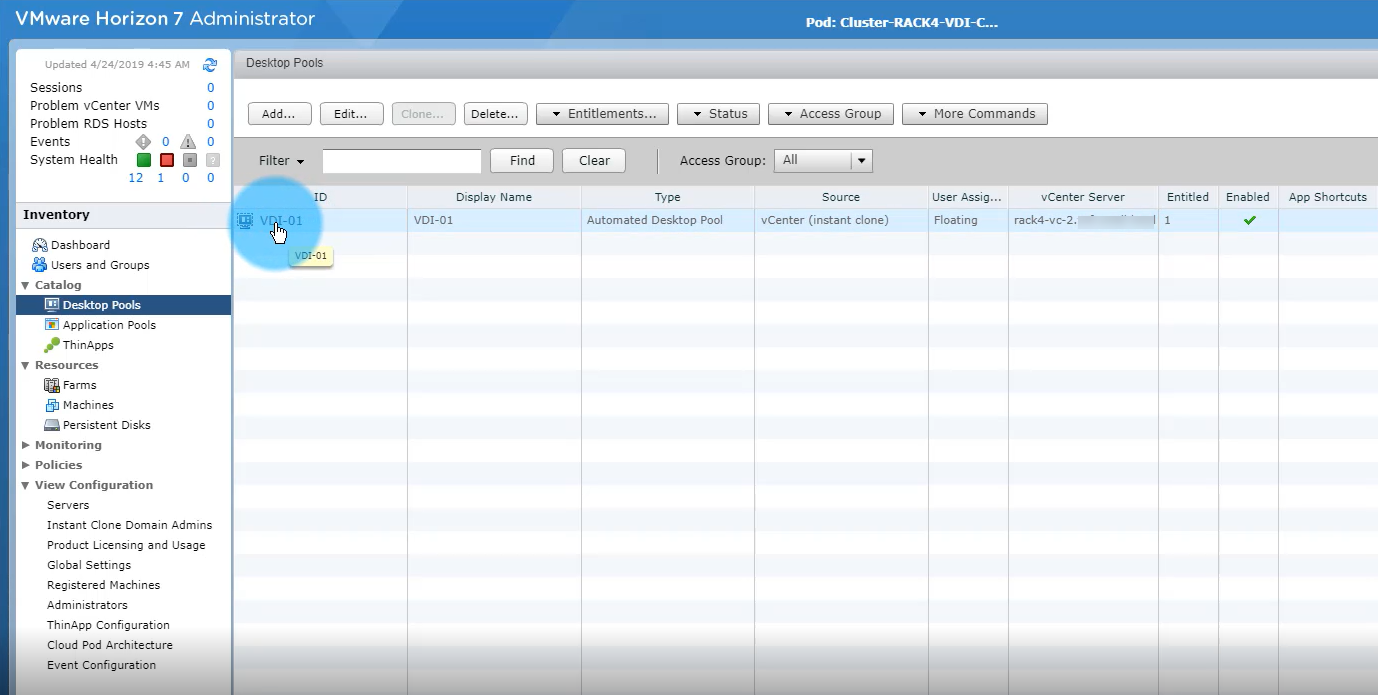Click the red System Health status icon
This screenshot has width=1378, height=695.
(167, 160)
